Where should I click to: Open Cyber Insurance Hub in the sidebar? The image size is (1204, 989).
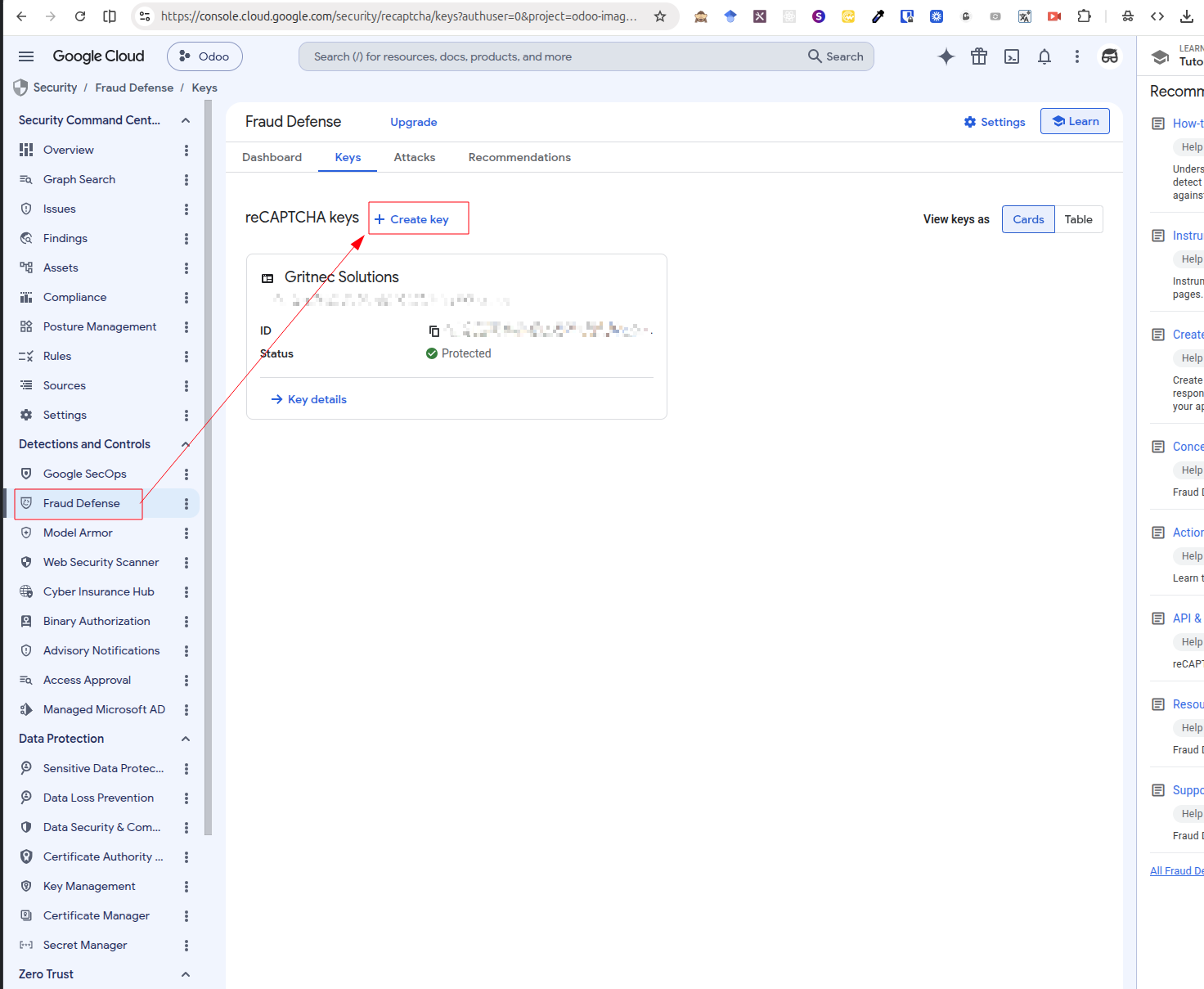click(98, 591)
